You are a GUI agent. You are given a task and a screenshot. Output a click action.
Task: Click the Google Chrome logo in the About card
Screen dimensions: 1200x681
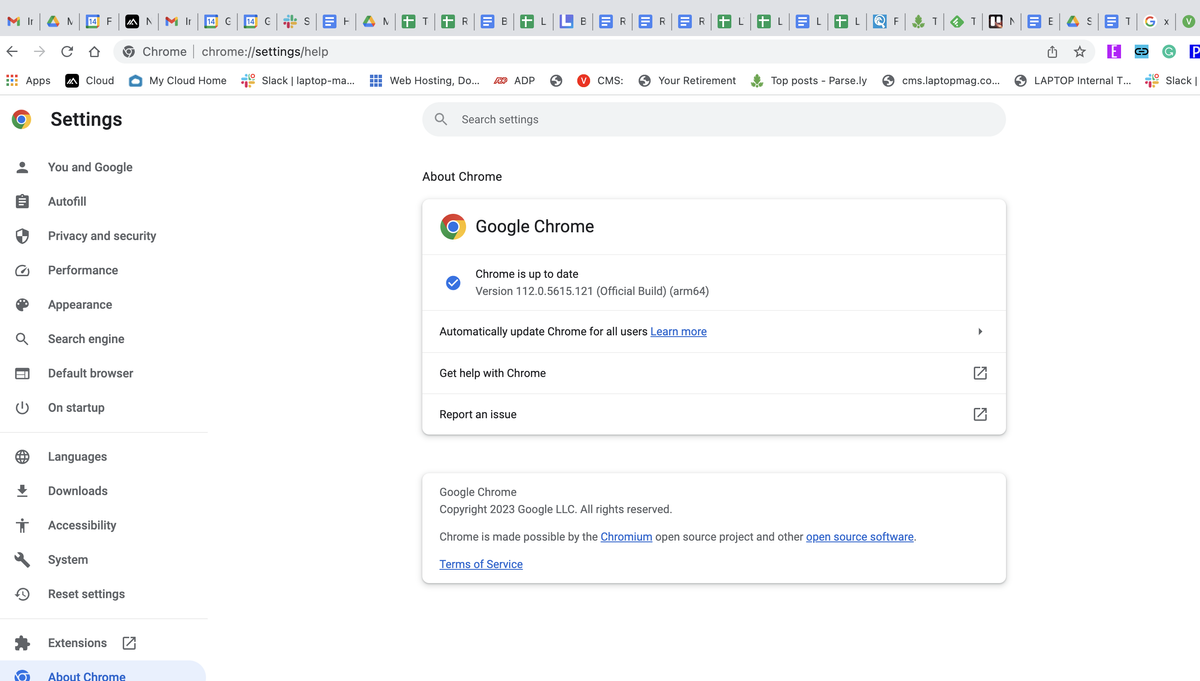coord(452,226)
